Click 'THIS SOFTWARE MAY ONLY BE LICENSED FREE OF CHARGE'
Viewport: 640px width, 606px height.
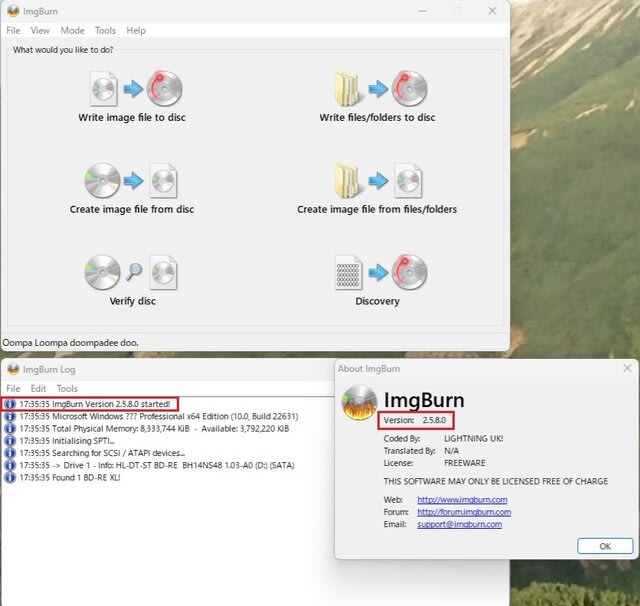point(496,482)
